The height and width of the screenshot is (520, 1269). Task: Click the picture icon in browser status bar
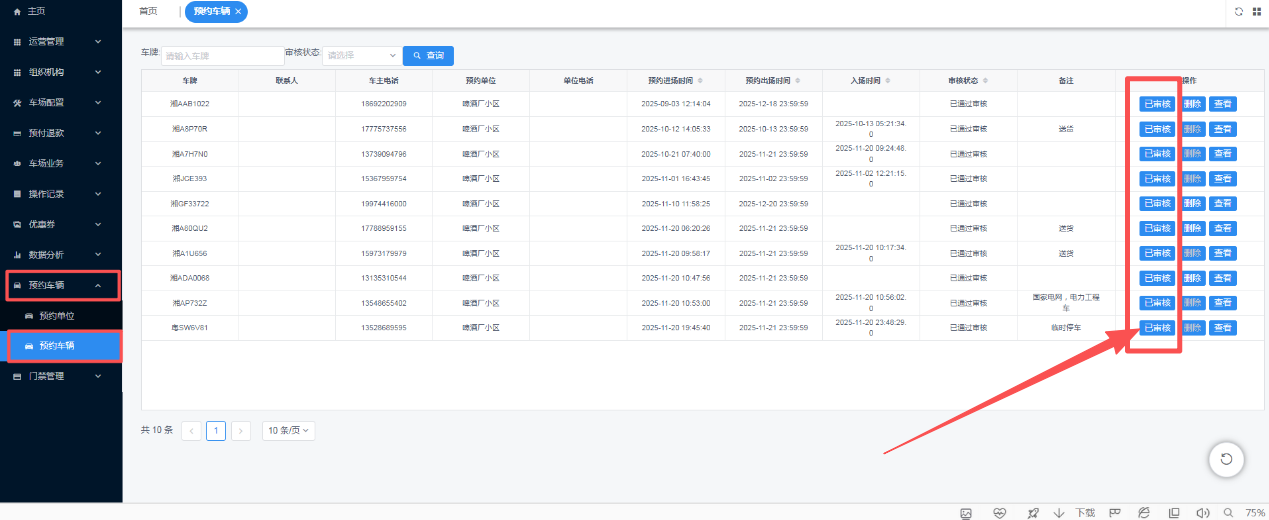click(966, 513)
